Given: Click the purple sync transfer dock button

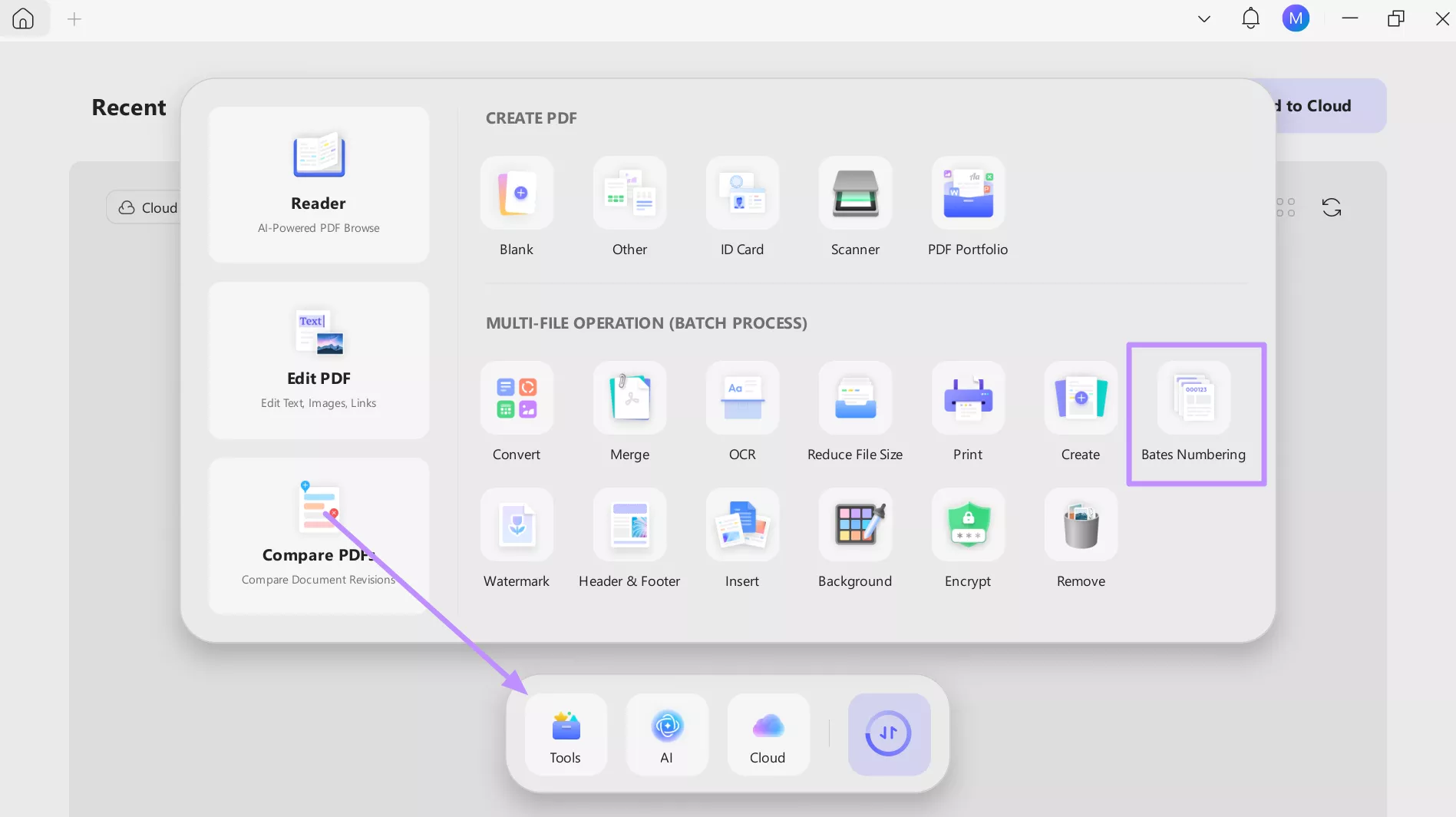Looking at the screenshot, I should click(889, 734).
